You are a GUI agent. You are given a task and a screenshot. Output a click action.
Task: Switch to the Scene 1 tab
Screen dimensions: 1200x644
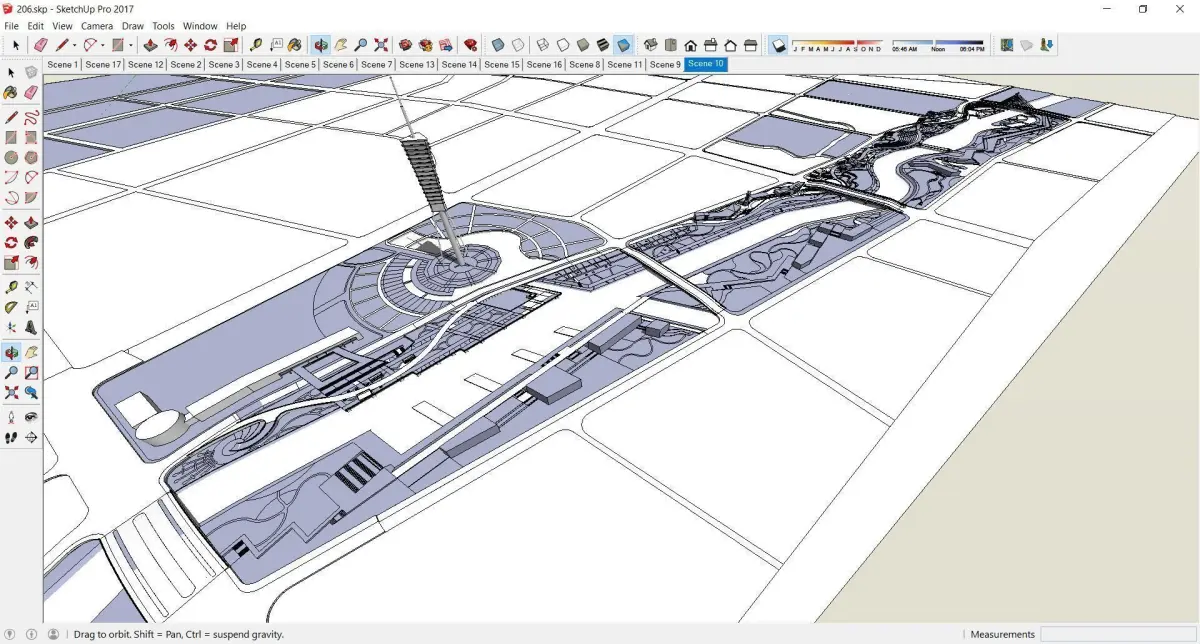[x=62, y=64]
